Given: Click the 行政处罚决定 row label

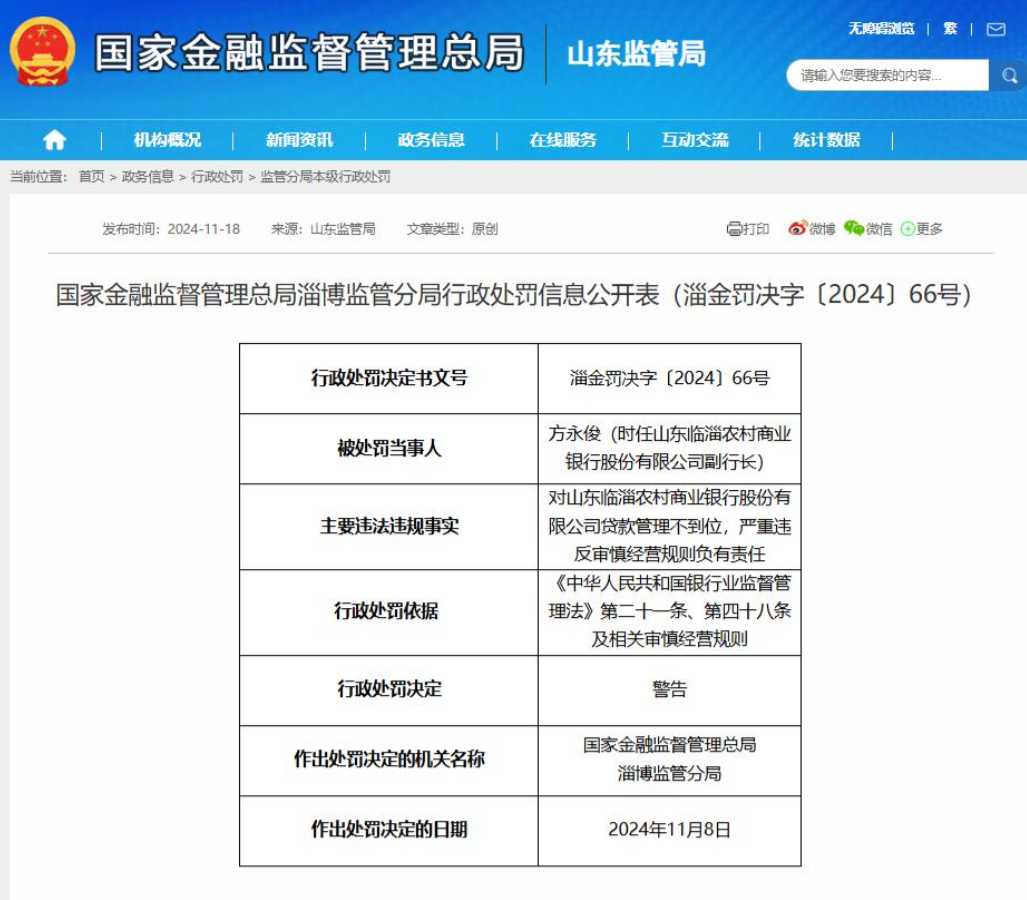Looking at the screenshot, I should tap(389, 690).
